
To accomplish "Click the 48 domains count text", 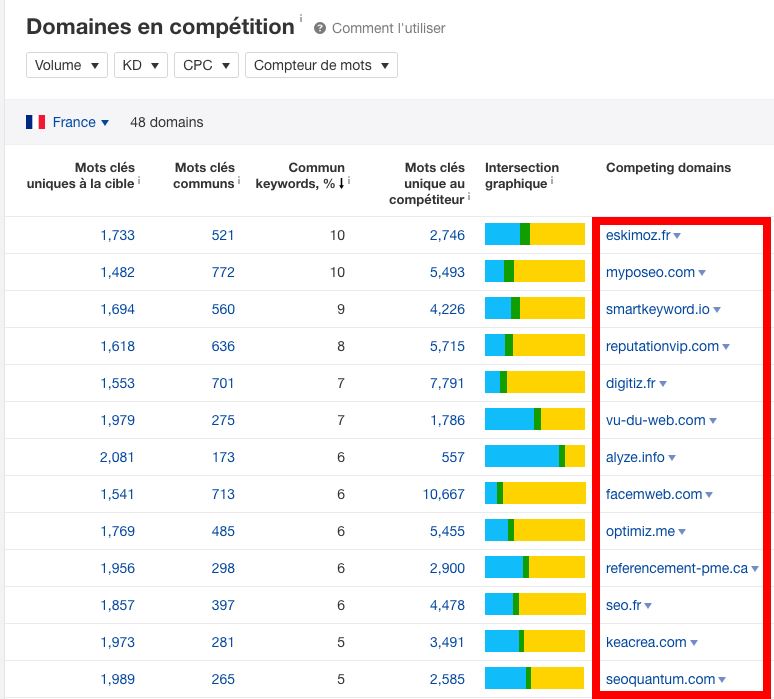I will coord(166,122).
